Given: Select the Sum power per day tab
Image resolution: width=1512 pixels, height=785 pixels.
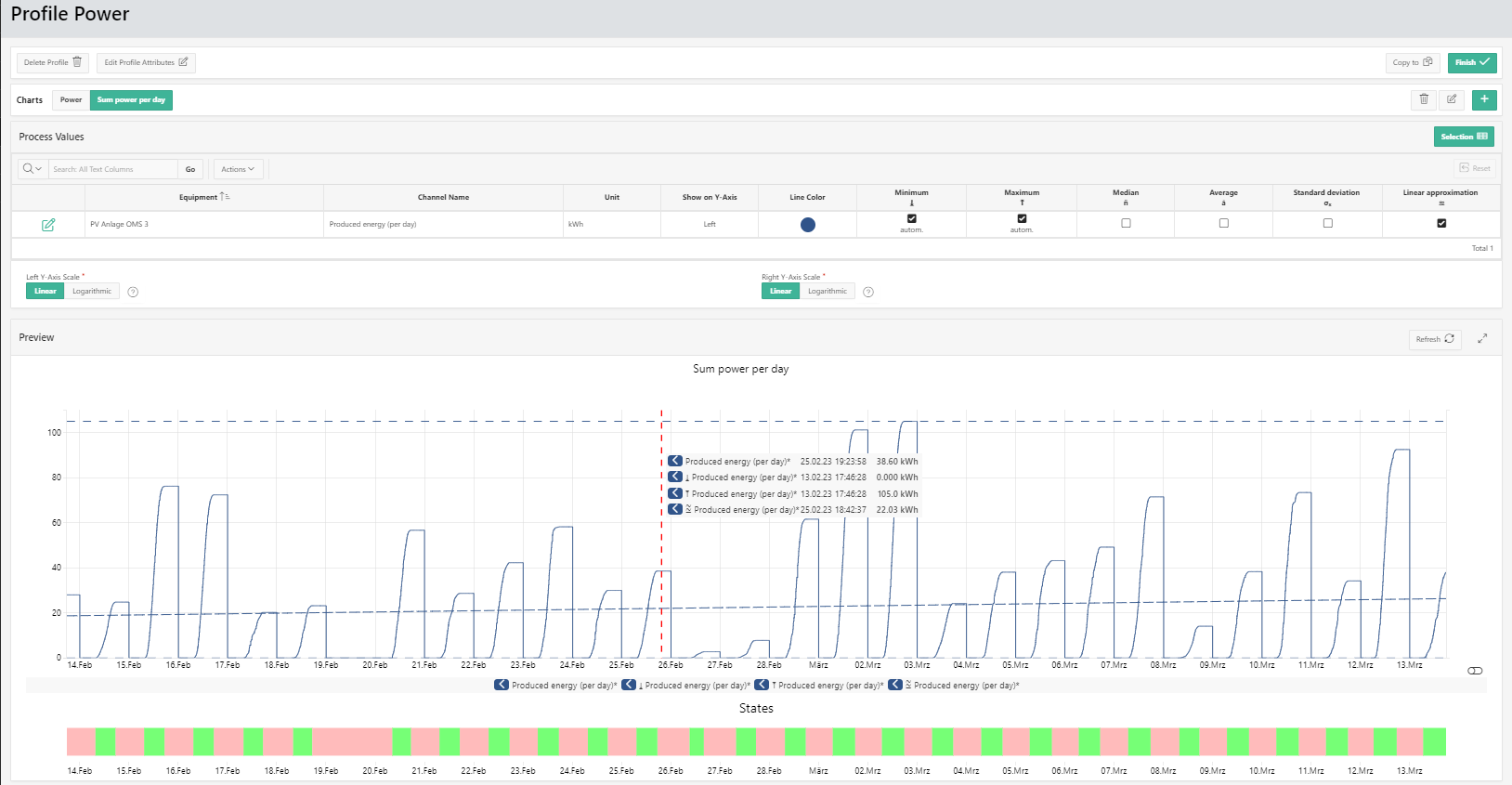Looking at the screenshot, I should click(x=131, y=100).
